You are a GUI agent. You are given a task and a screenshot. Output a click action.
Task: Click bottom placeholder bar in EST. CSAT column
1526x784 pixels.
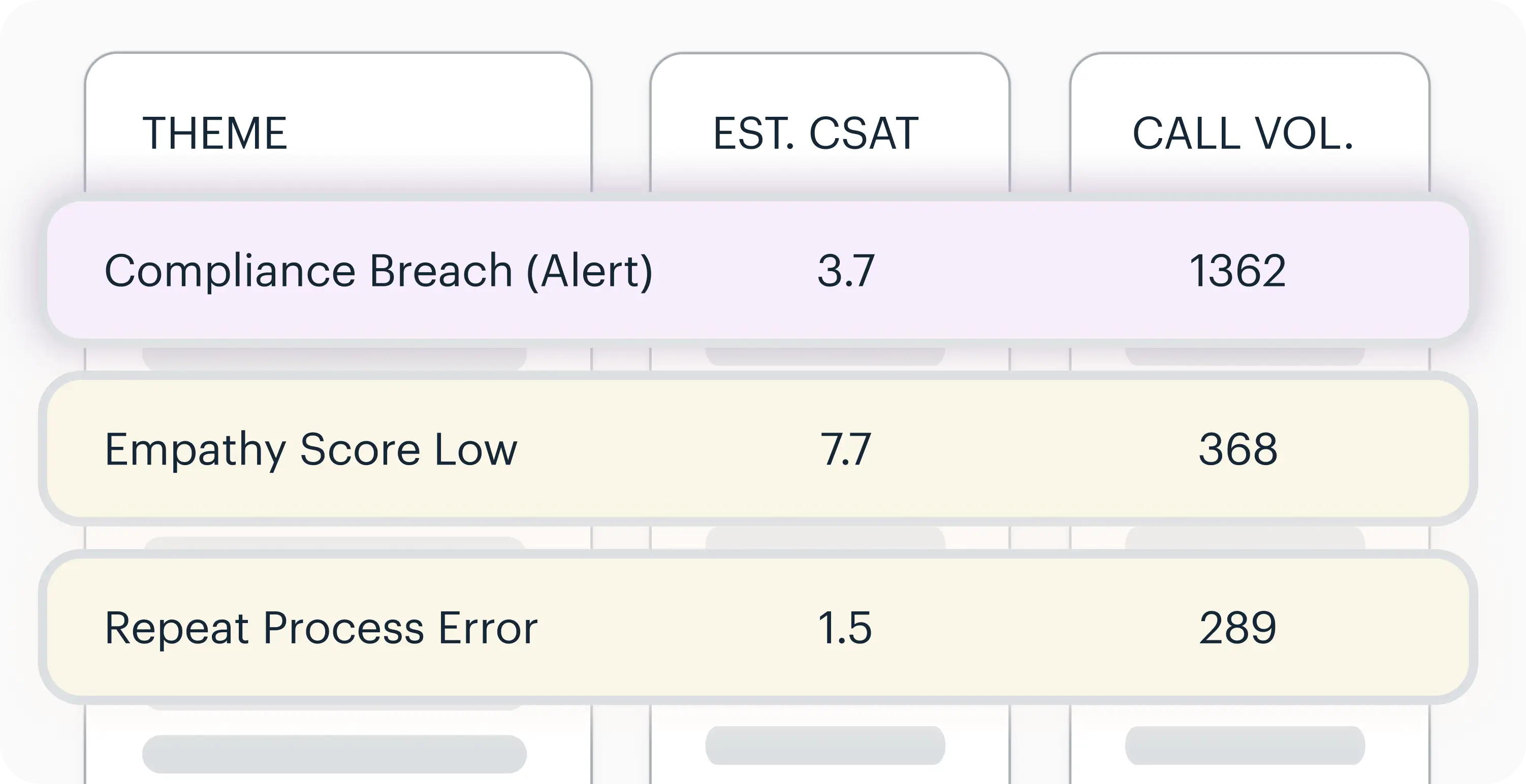[x=825, y=745]
